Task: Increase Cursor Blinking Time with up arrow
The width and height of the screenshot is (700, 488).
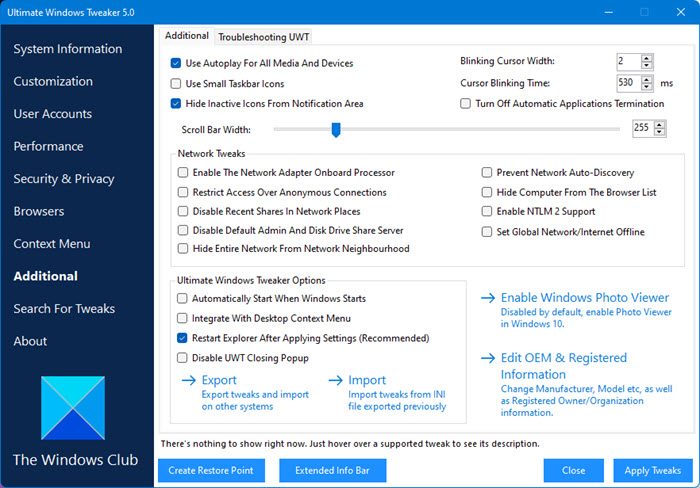Action: pos(646,79)
